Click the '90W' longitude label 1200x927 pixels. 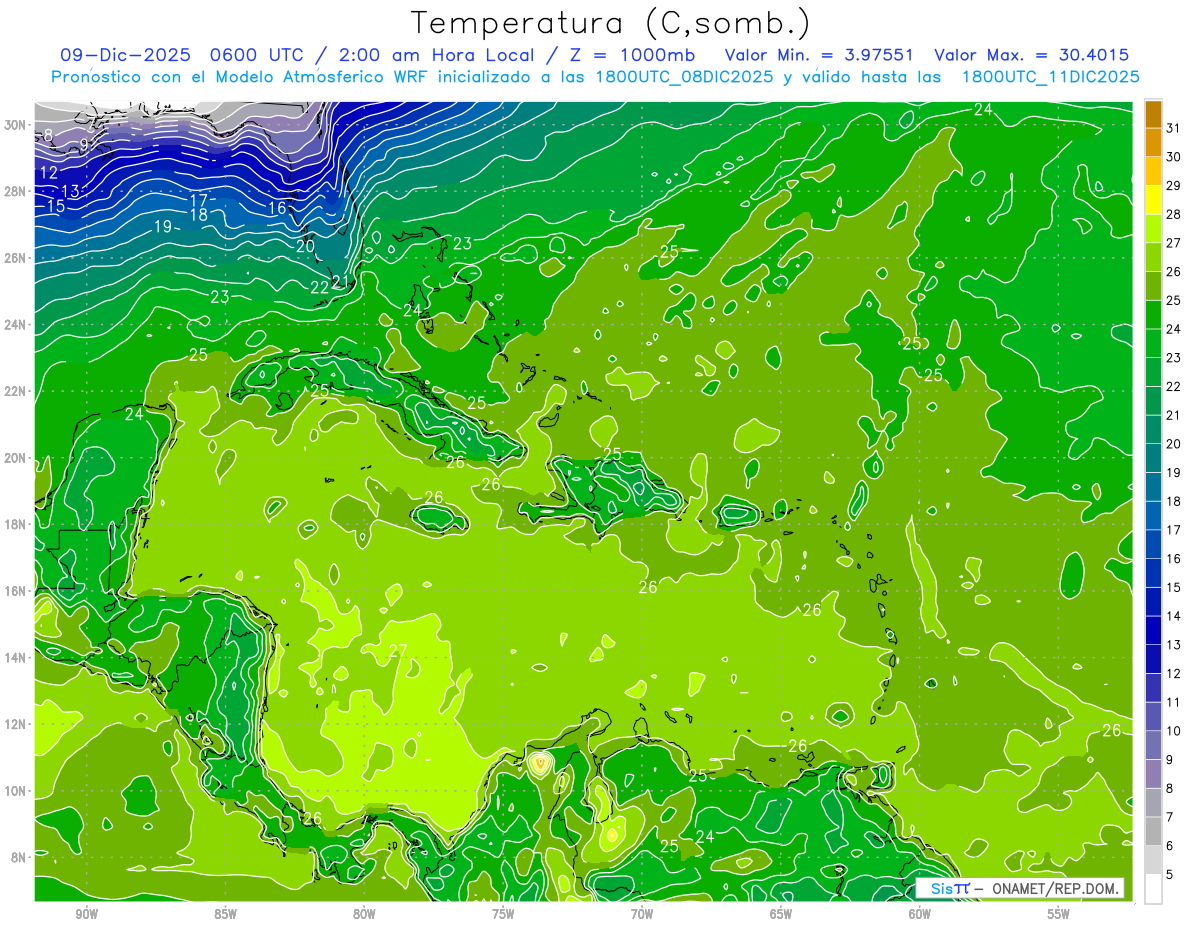[x=86, y=914]
